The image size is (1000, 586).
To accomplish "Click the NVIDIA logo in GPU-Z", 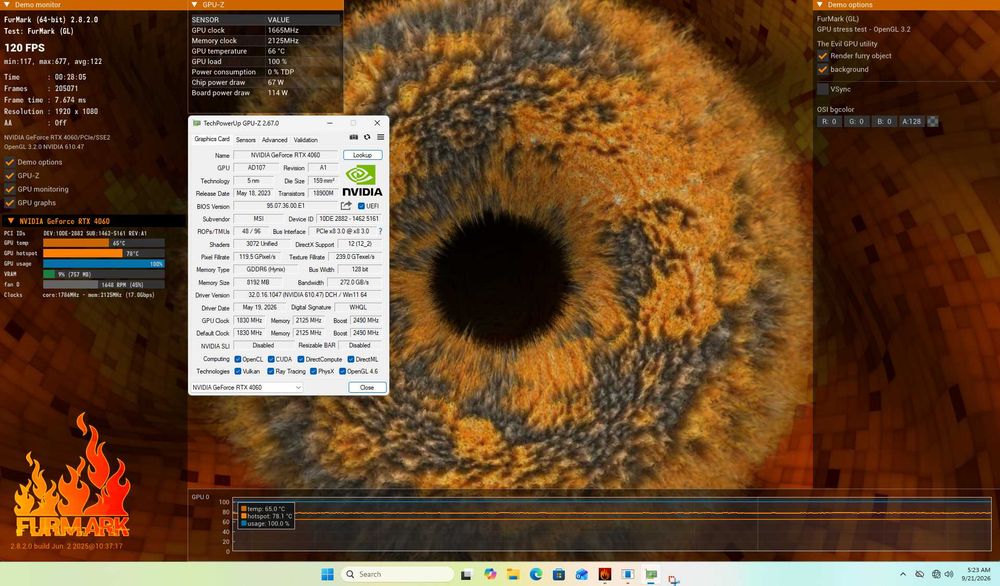I will click(362, 181).
